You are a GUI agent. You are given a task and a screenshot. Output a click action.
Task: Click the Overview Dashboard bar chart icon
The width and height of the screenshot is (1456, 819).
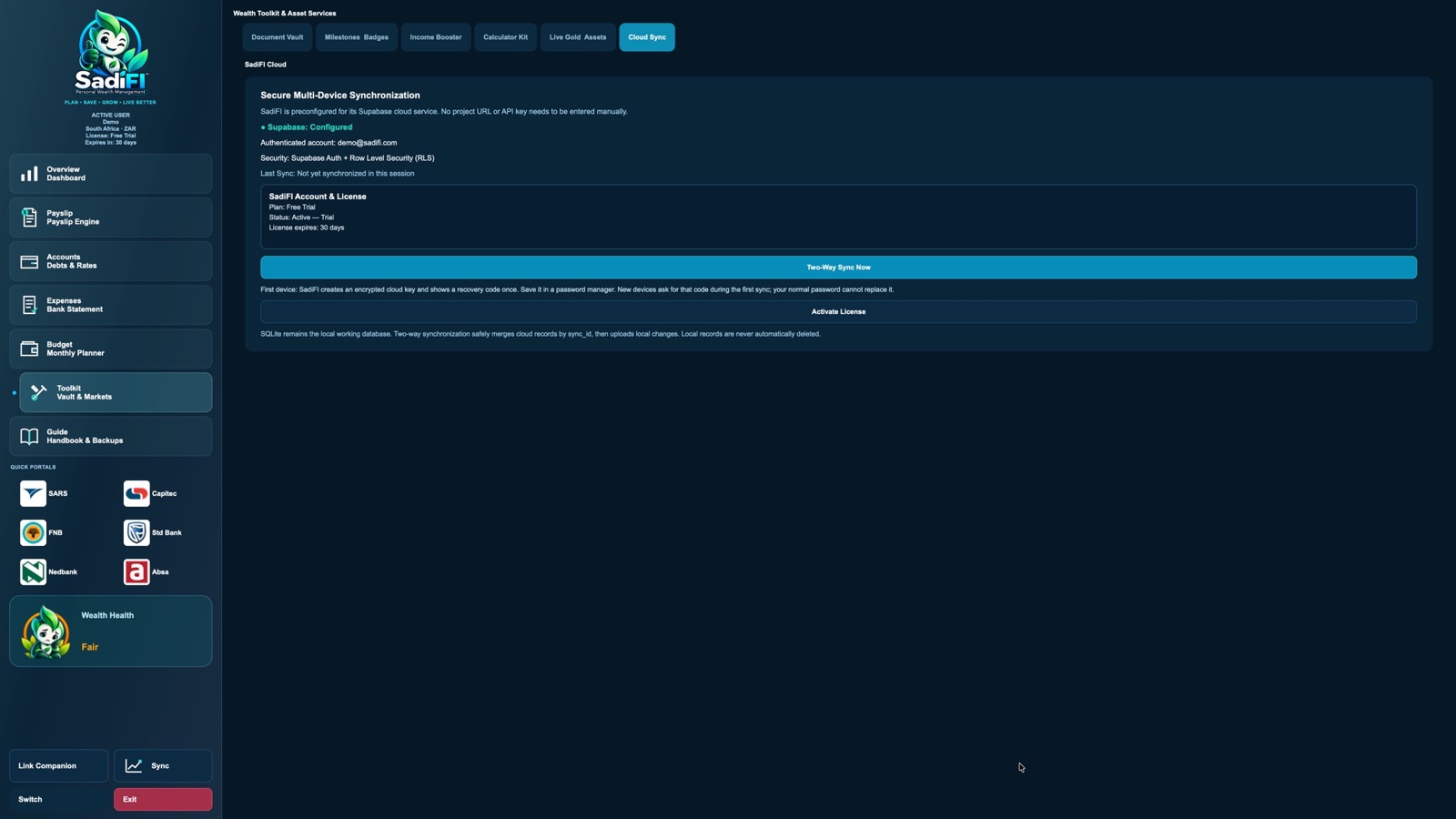click(29, 174)
